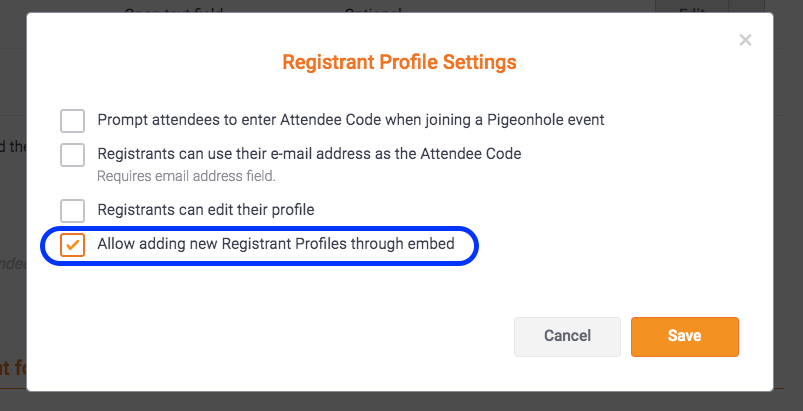Click the orange checkmark icon
The height and width of the screenshot is (411, 803).
point(72,245)
